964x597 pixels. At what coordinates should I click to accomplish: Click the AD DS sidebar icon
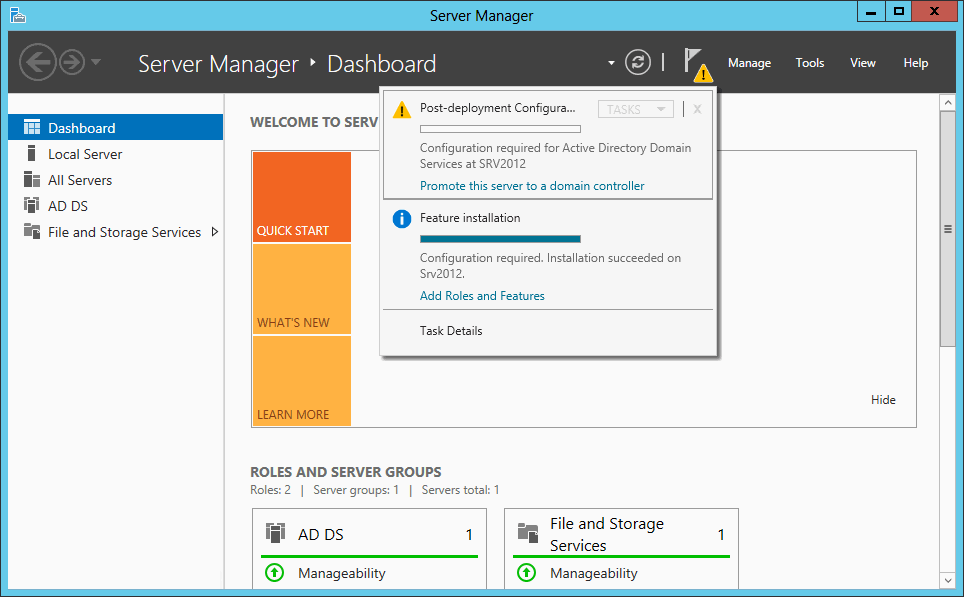(x=31, y=205)
